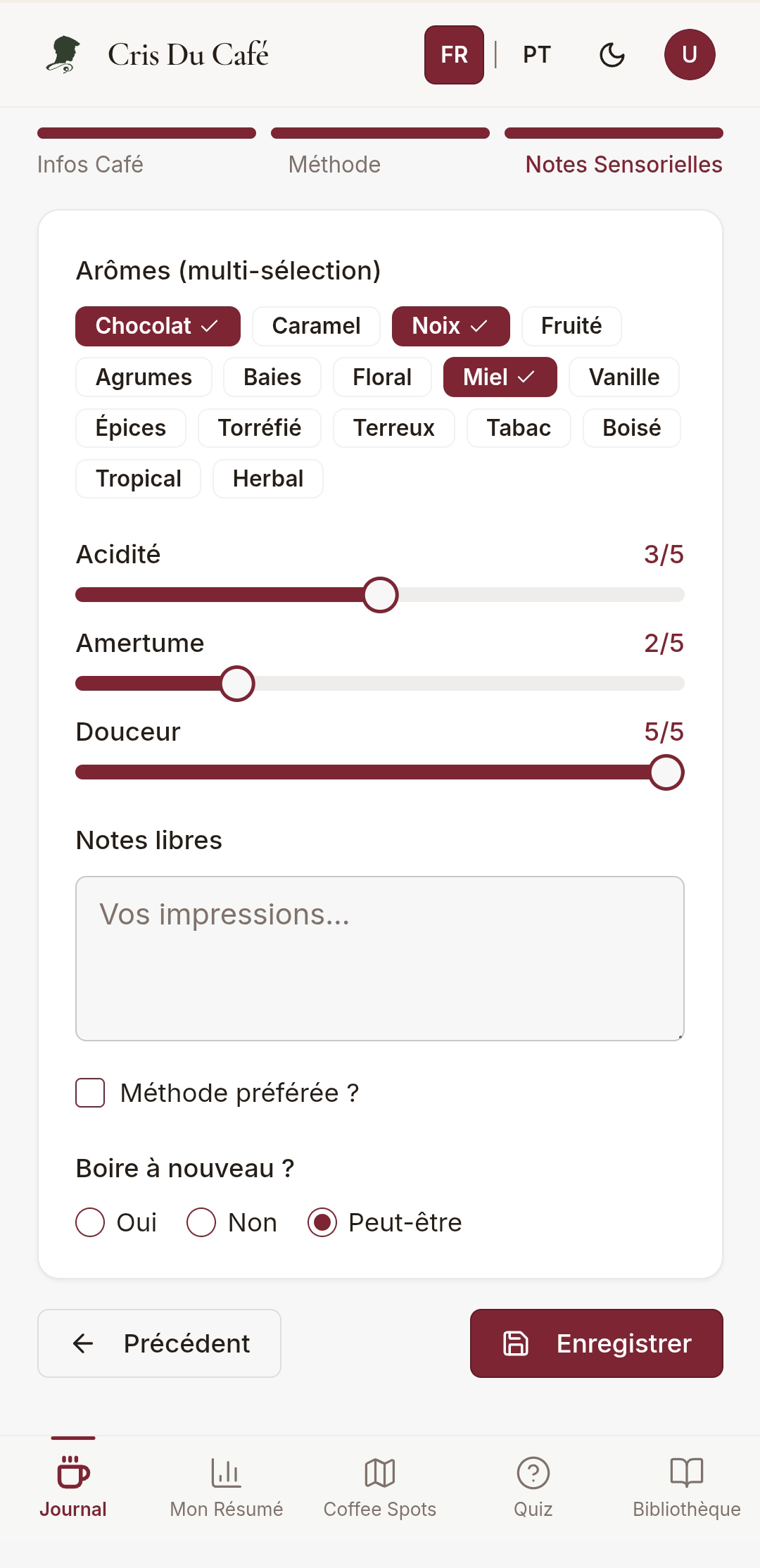Screen dimensions: 760x1568
Task: Deselect the Chocolat aroma chip
Action: coord(158,326)
